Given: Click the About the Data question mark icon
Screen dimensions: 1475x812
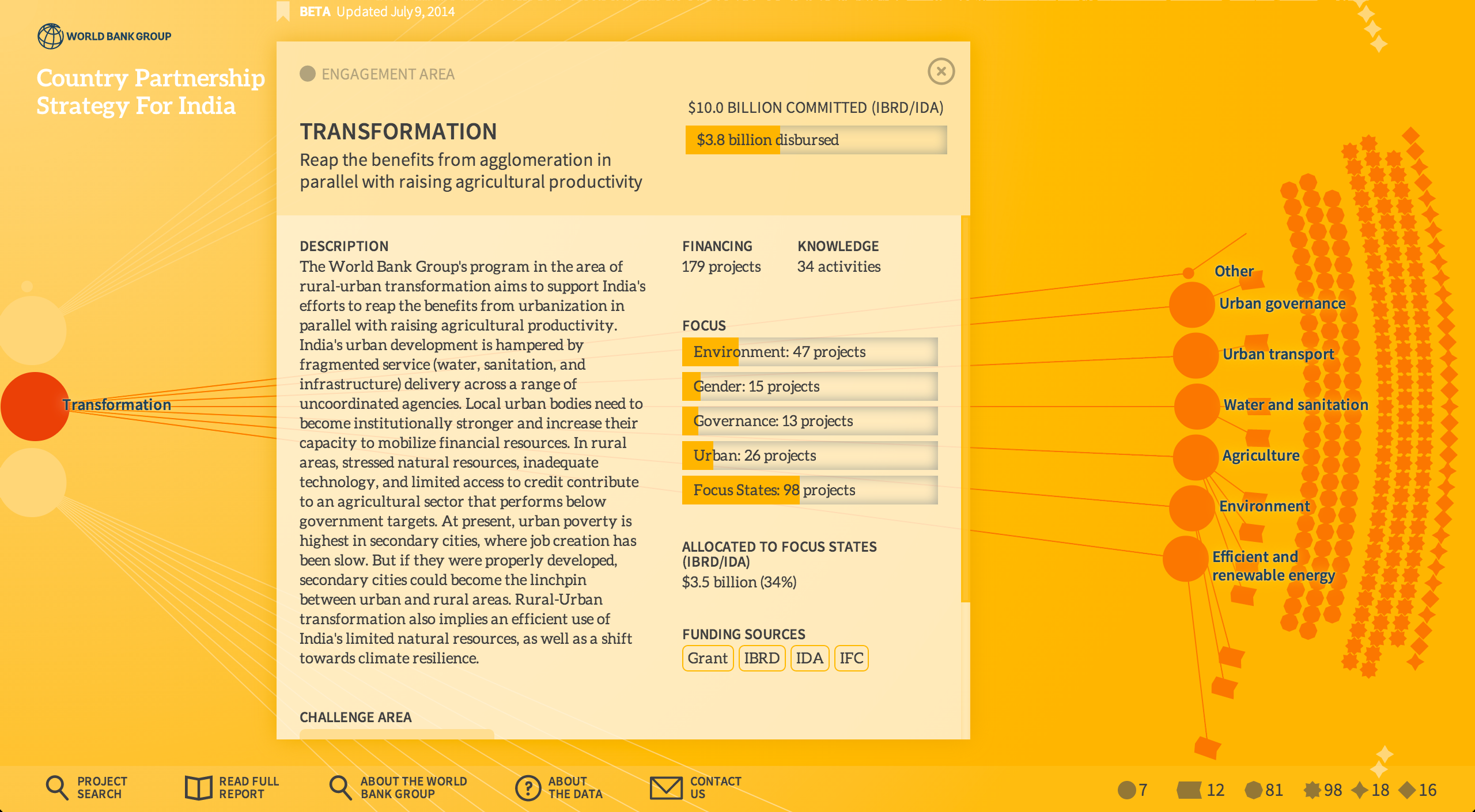Looking at the screenshot, I should tap(528, 788).
